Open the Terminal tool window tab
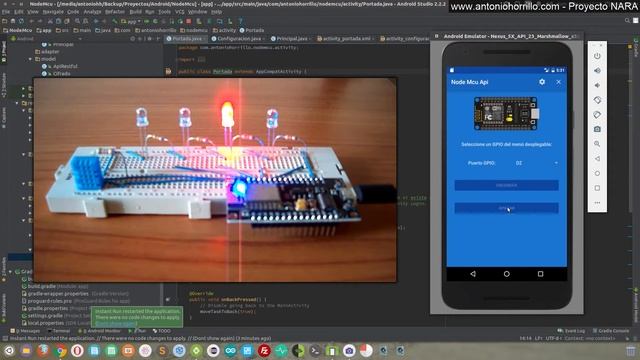The image size is (640, 360). point(60,331)
